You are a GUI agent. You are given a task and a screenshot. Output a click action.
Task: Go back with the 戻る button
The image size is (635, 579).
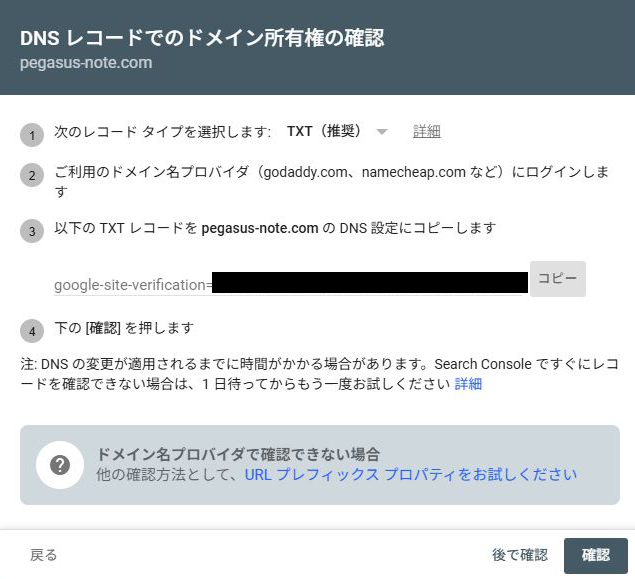[43, 555]
